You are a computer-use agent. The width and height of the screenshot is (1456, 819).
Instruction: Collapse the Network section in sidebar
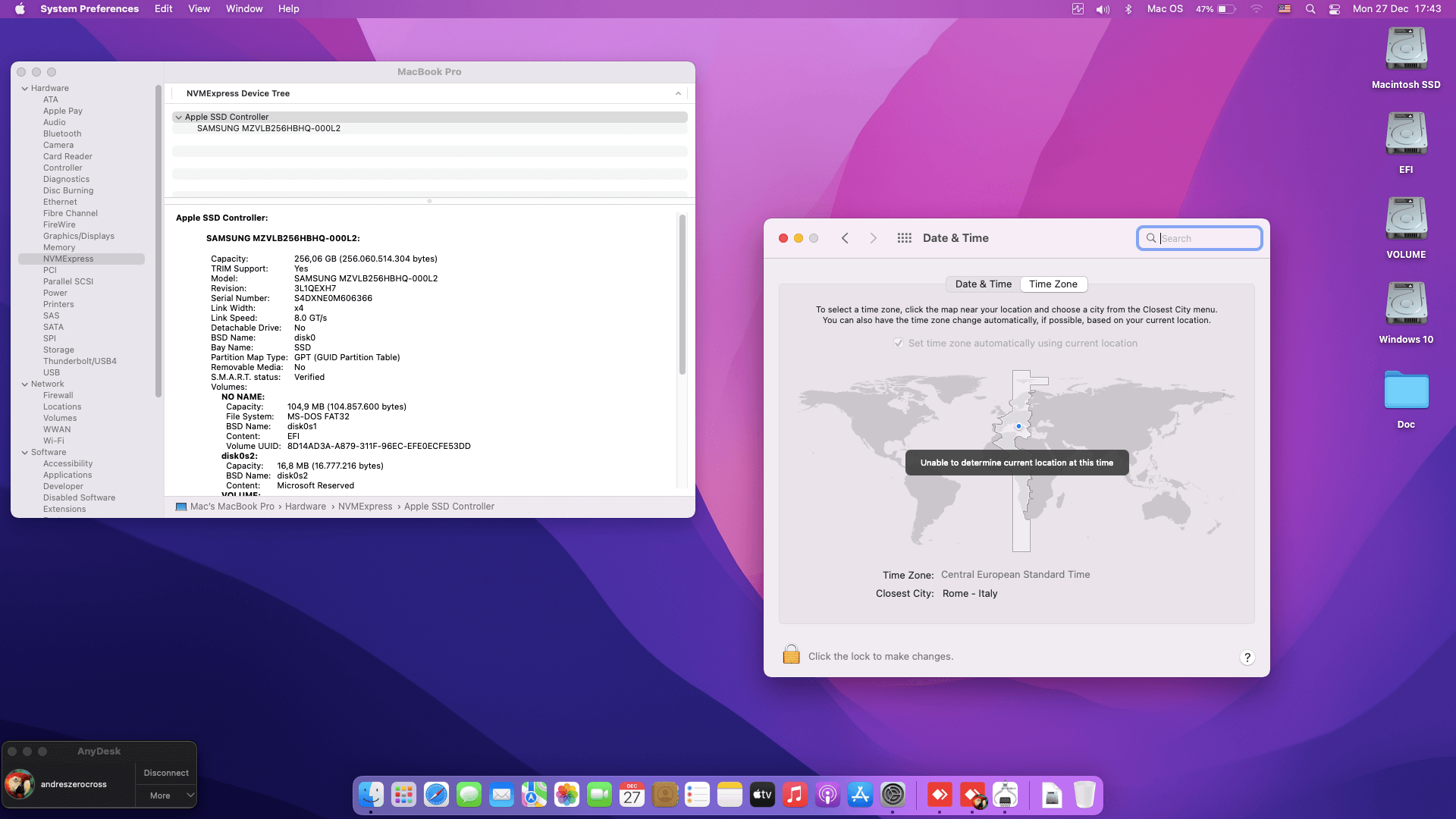(25, 384)
